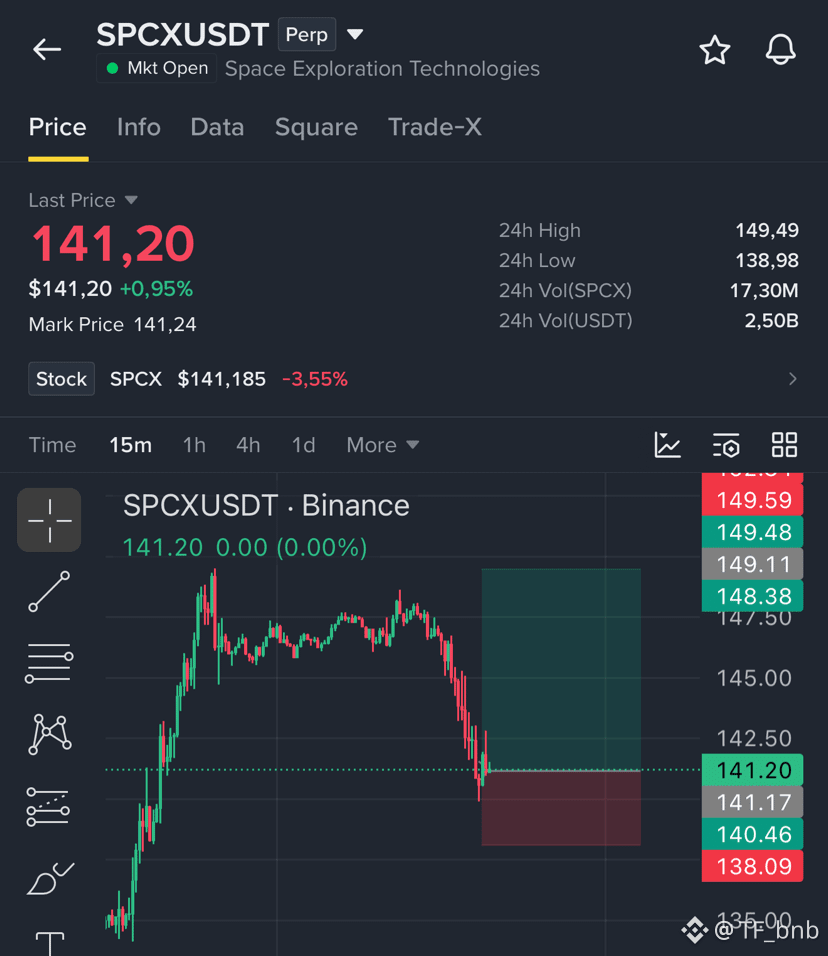828x956 pixels.
Task: Go back using the left arrow
Action: [47, 49]
